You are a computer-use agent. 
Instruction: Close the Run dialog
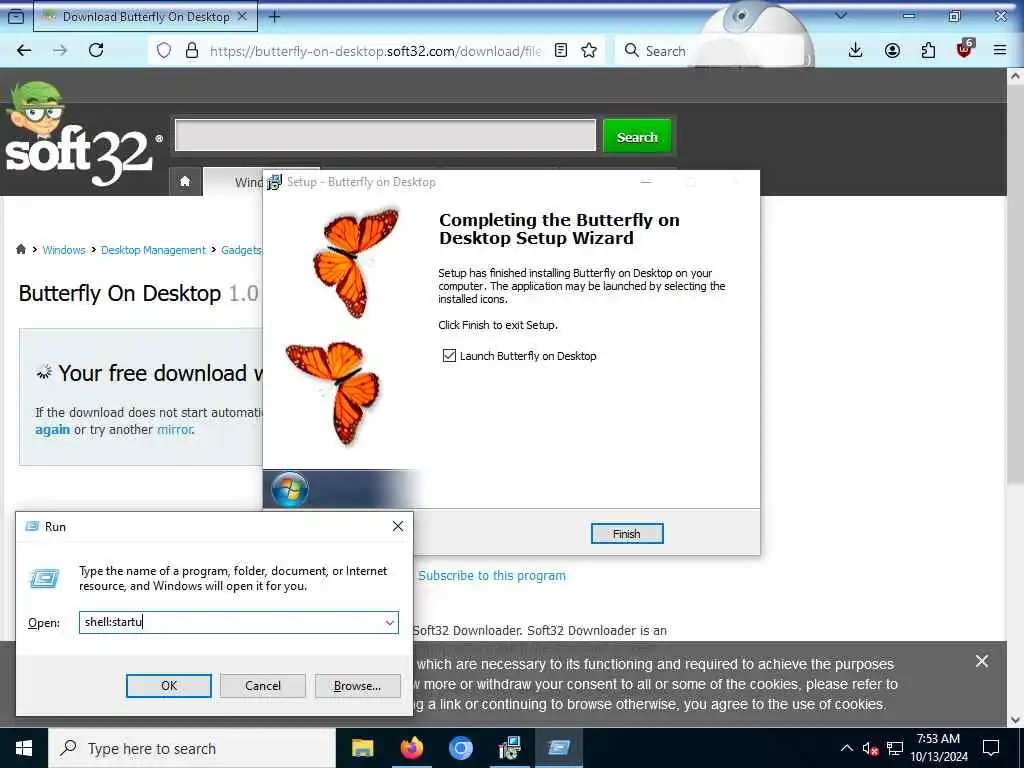tap(398, 526)
